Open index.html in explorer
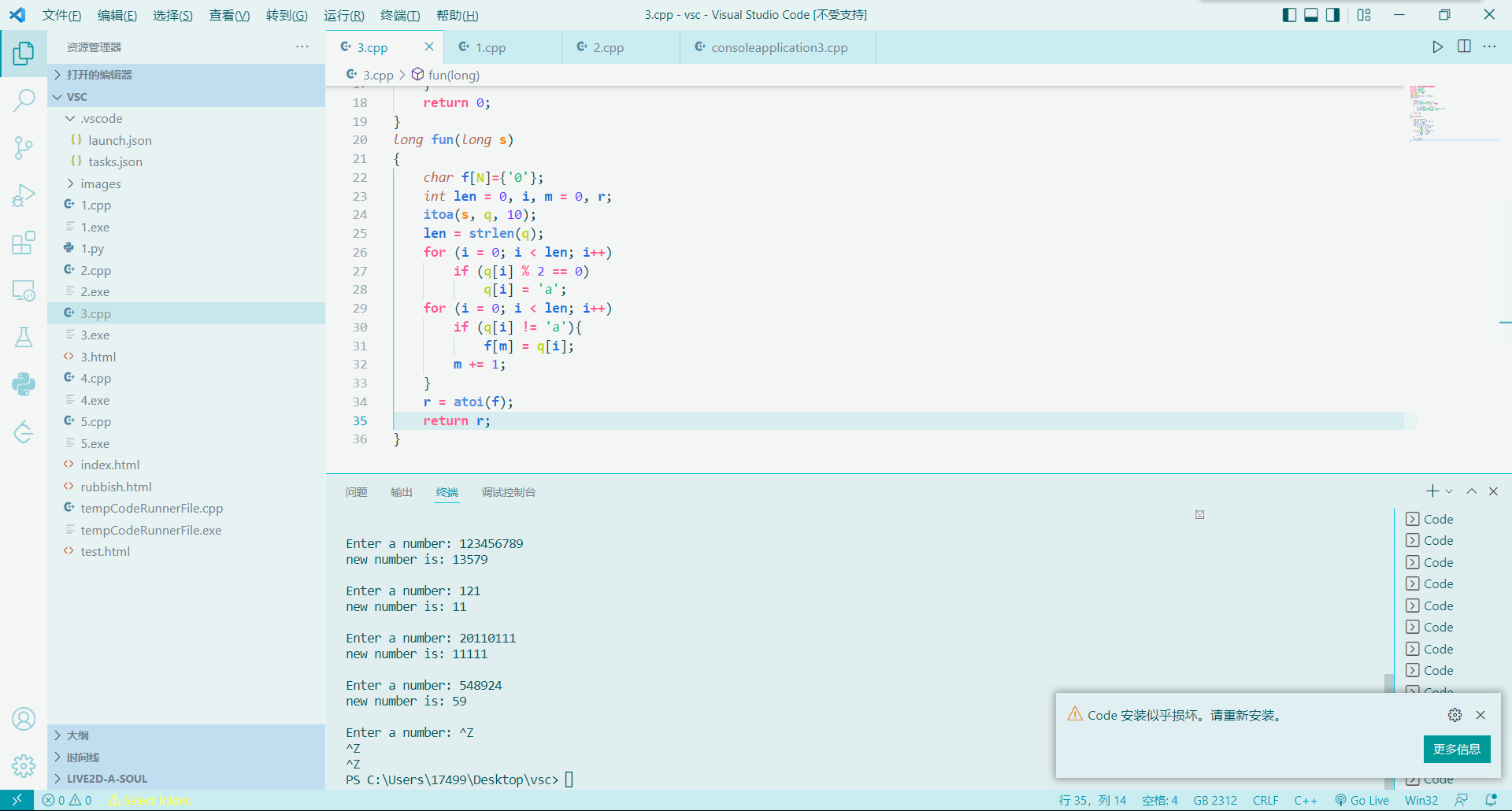Viewport: 1512px width, 811px height. click(x=187, y=465)
